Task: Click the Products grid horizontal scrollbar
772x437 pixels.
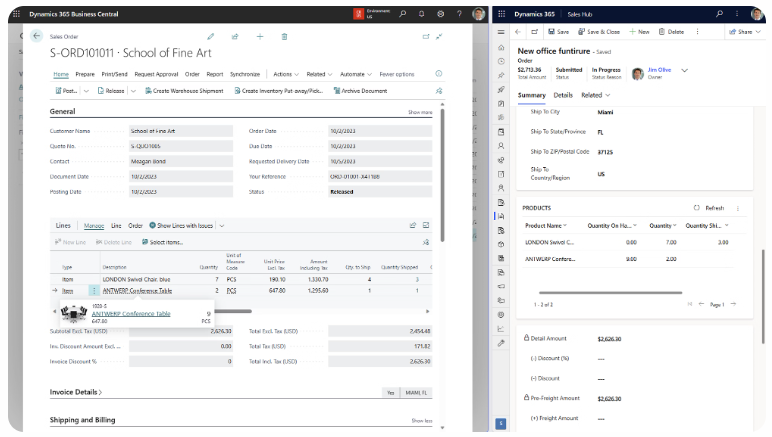Action: click(x=610, y=293)
